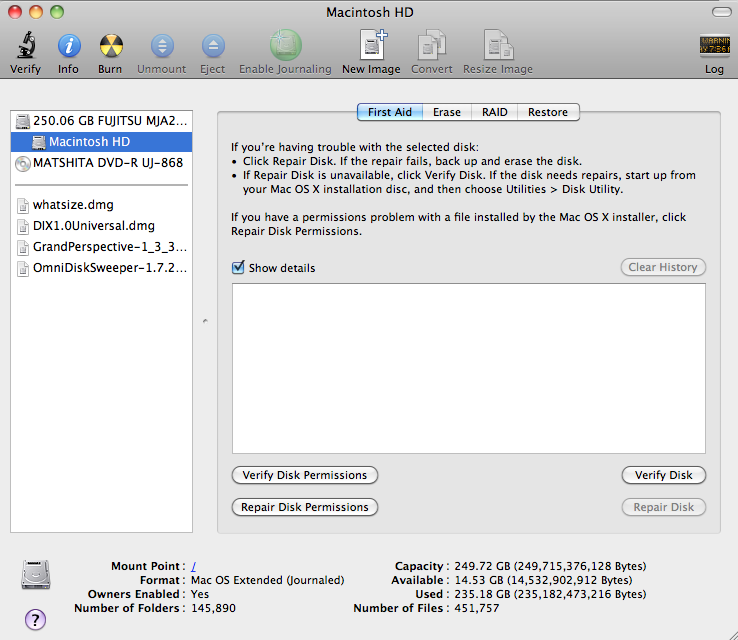
Task: Click the Repair Disk button
Action: [664, 507]
